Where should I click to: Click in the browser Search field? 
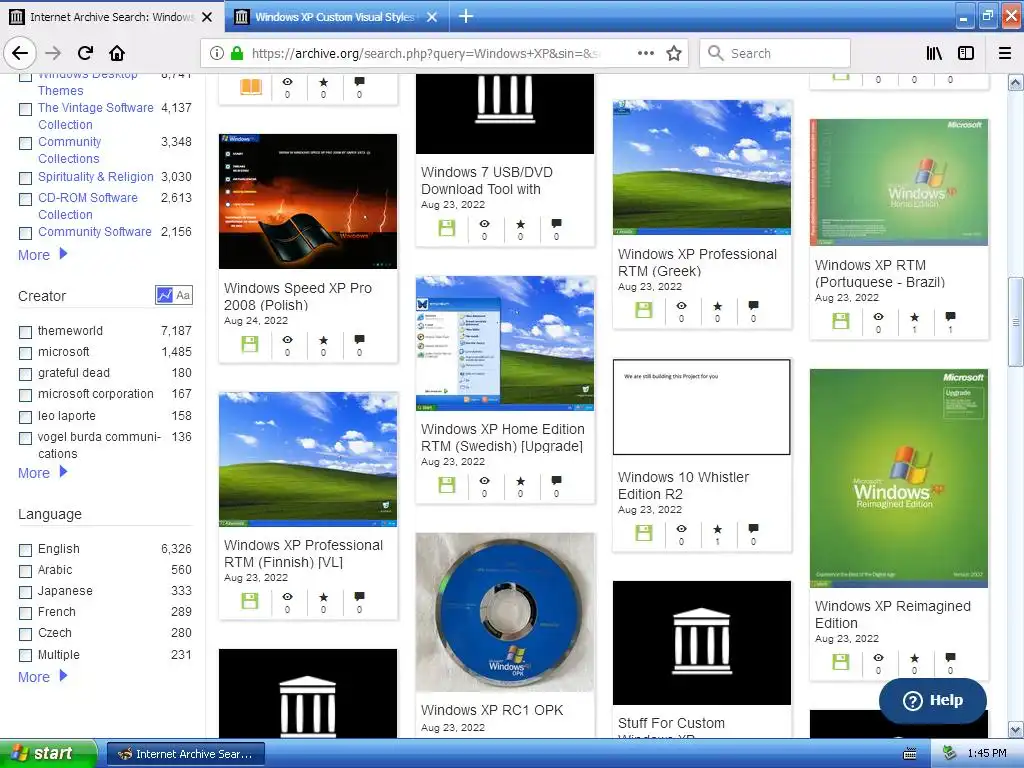pos(775,54)
